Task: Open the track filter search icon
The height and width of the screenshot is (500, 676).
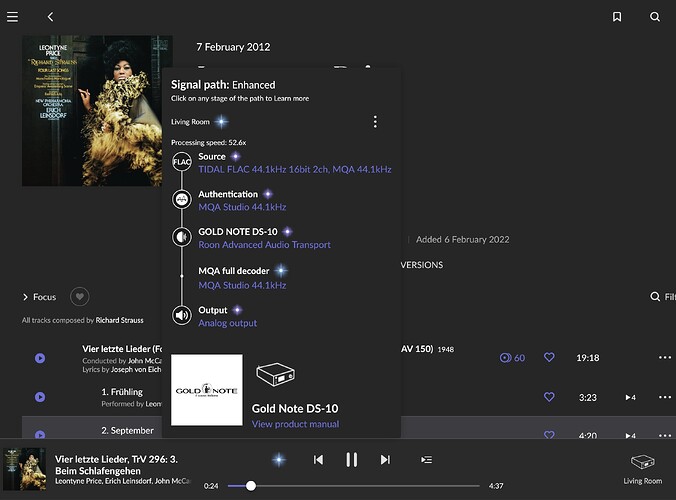Action: (x=655, y=297)
